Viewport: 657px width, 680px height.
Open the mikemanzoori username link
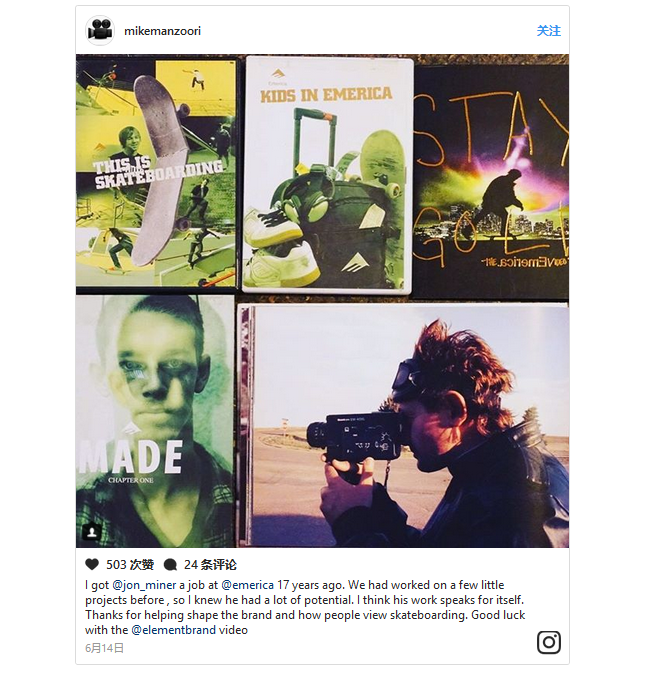tap(162, 31)
